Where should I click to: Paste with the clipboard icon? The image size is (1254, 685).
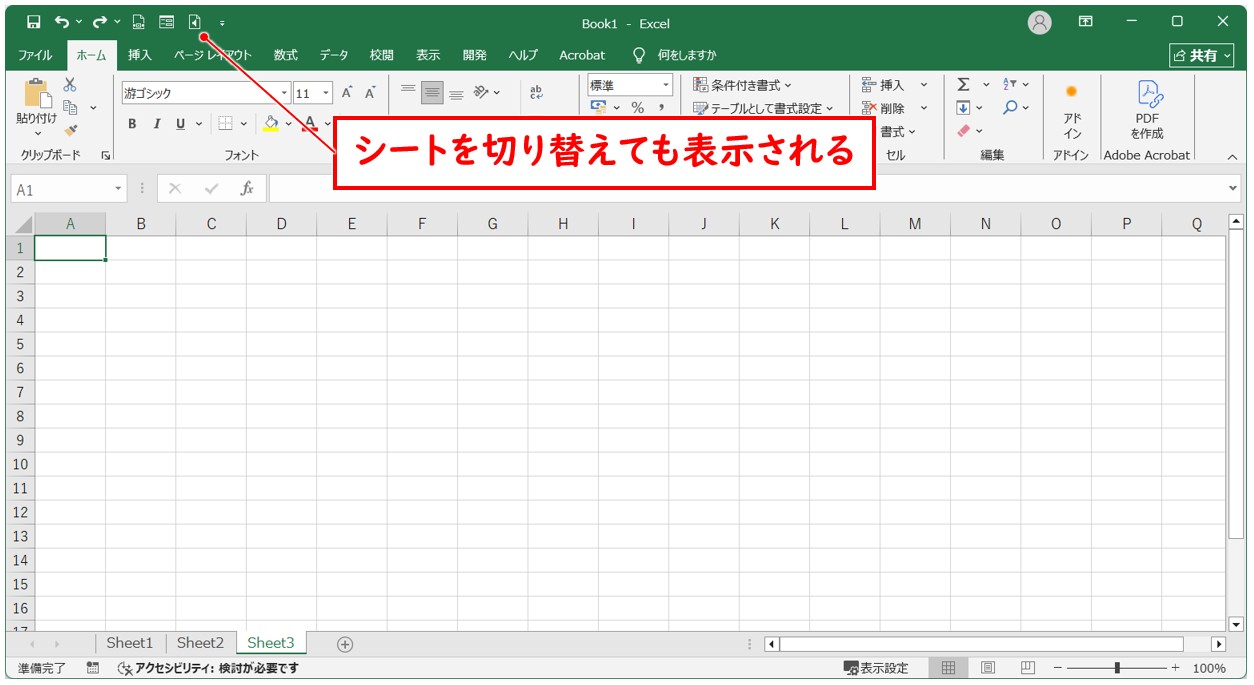pyautogui.click(x=37, y=94)
